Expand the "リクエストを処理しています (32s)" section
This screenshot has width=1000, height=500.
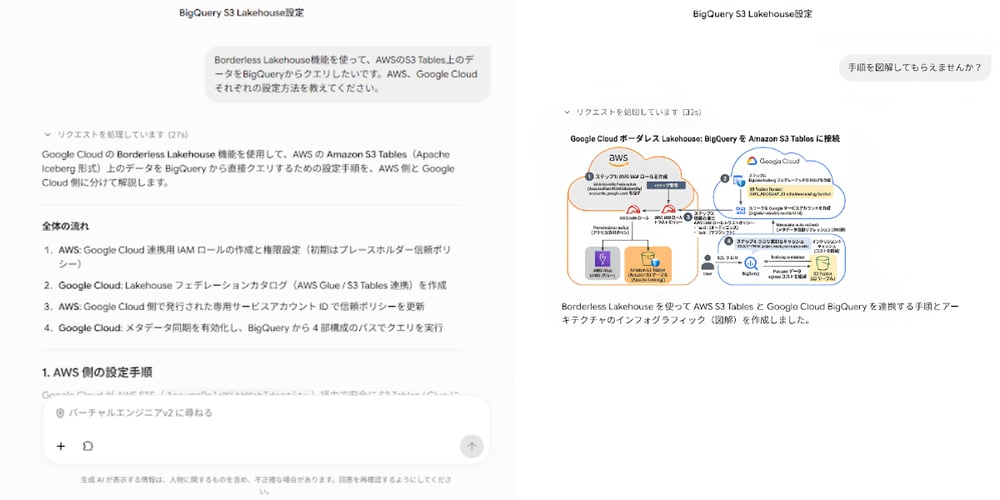pos(632,112)
